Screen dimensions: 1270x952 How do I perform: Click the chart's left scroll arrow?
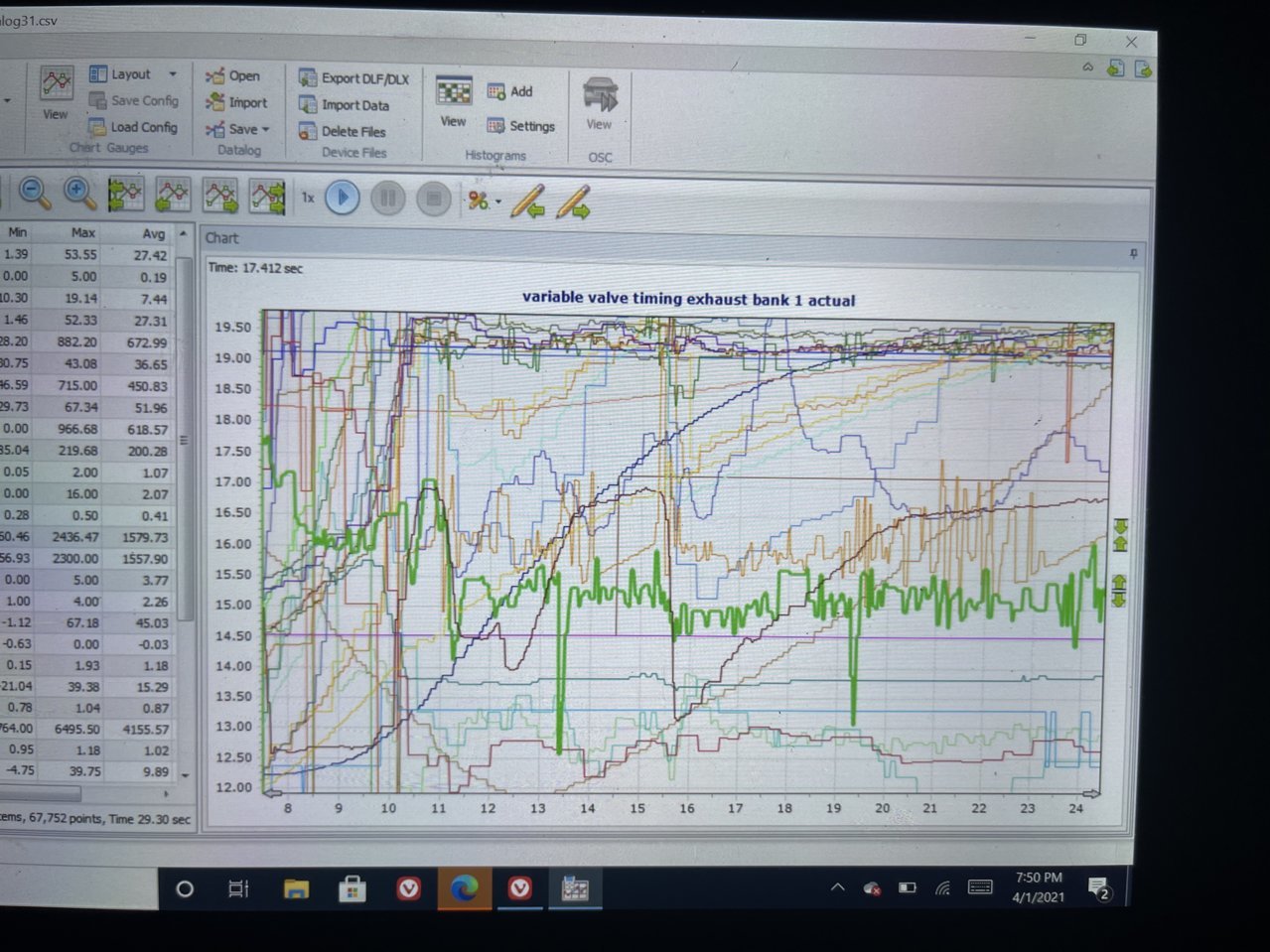point(272,792)
